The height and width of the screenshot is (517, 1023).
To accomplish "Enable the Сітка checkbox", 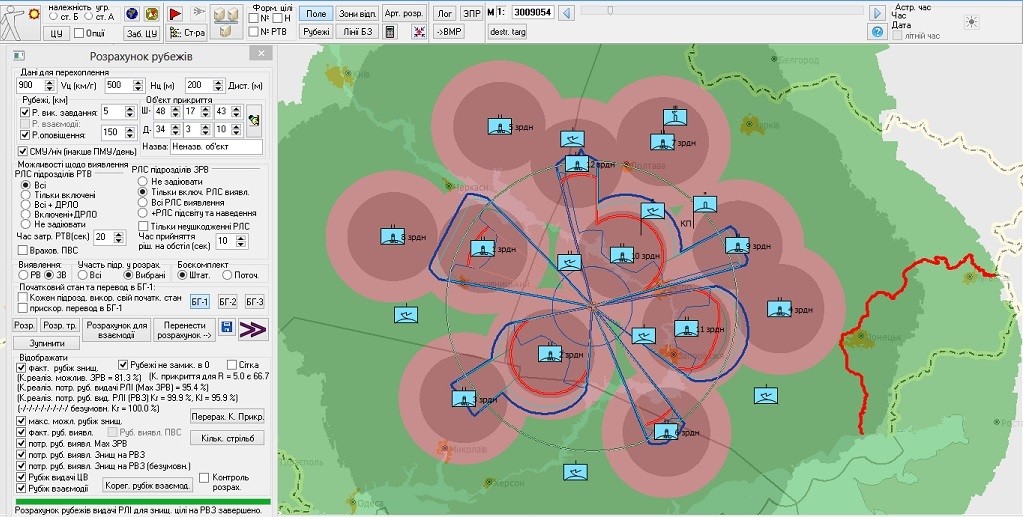I will point(232,365).
